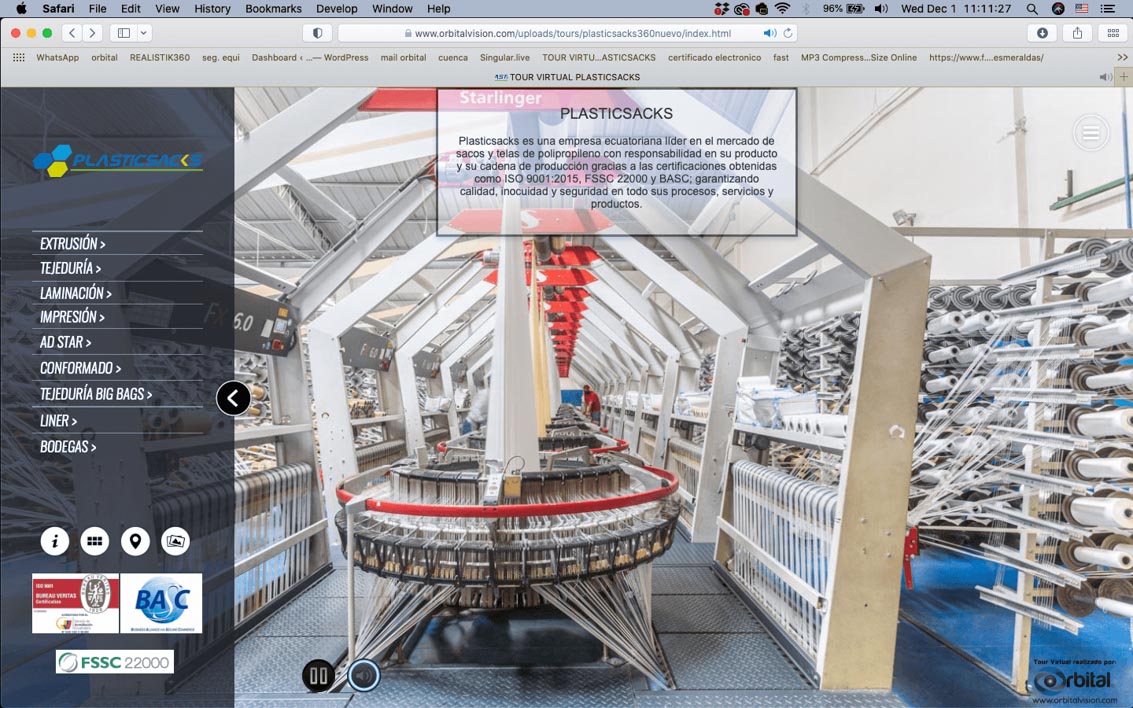Open the Notification Center list icon
Viewport: 1133px width, 708px height.
[x=1107, y=9]
